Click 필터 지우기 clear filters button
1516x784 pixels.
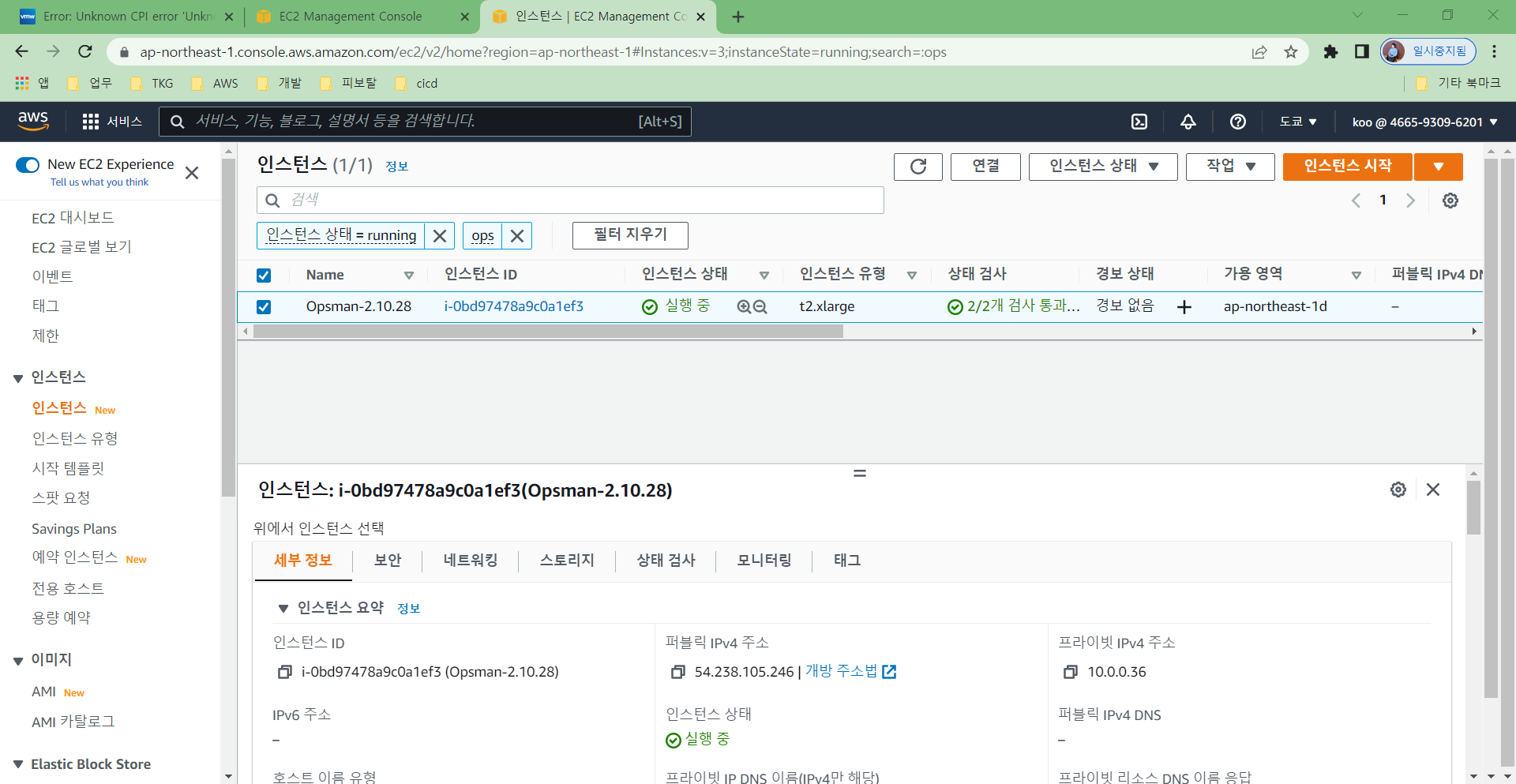630,235
